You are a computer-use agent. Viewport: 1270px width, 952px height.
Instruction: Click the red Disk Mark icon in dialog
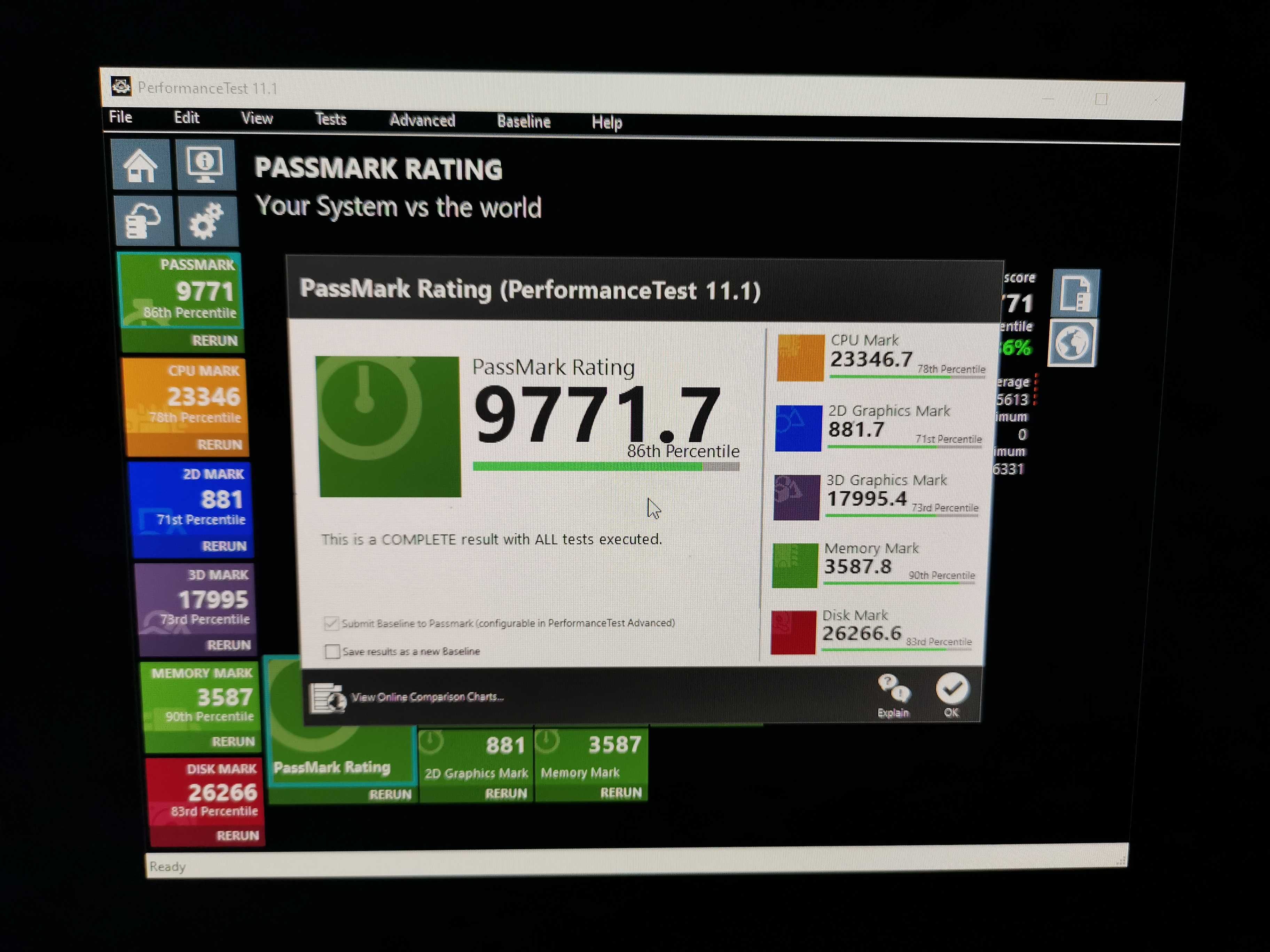point(793,632)
